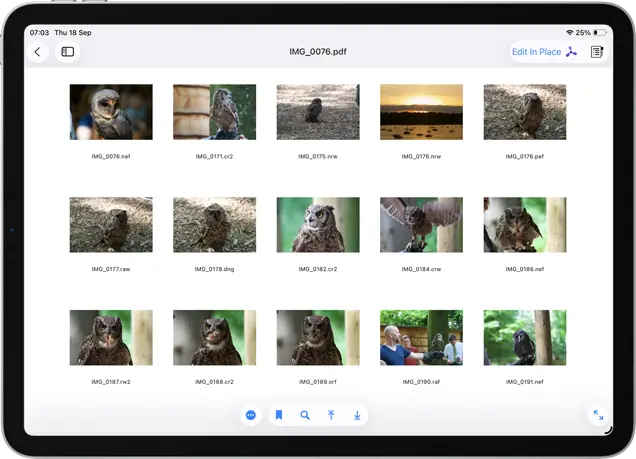This screenshot has width=636, height=459.
Task: Click the IMG_0076.pdf document title
Action: [x=318, y=52]
